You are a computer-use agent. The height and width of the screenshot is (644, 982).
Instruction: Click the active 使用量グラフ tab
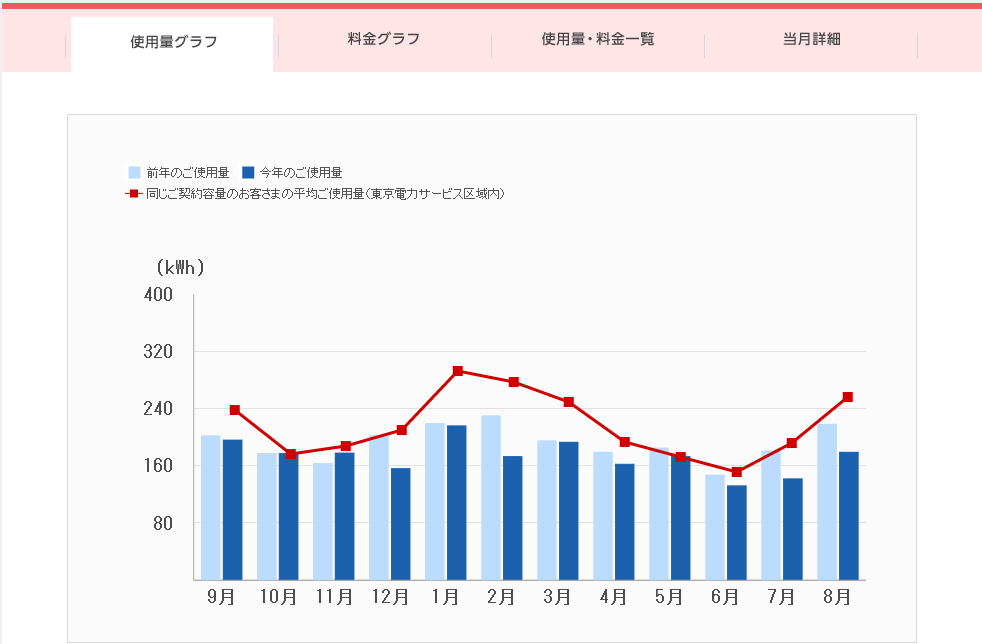tap(173, 42)
